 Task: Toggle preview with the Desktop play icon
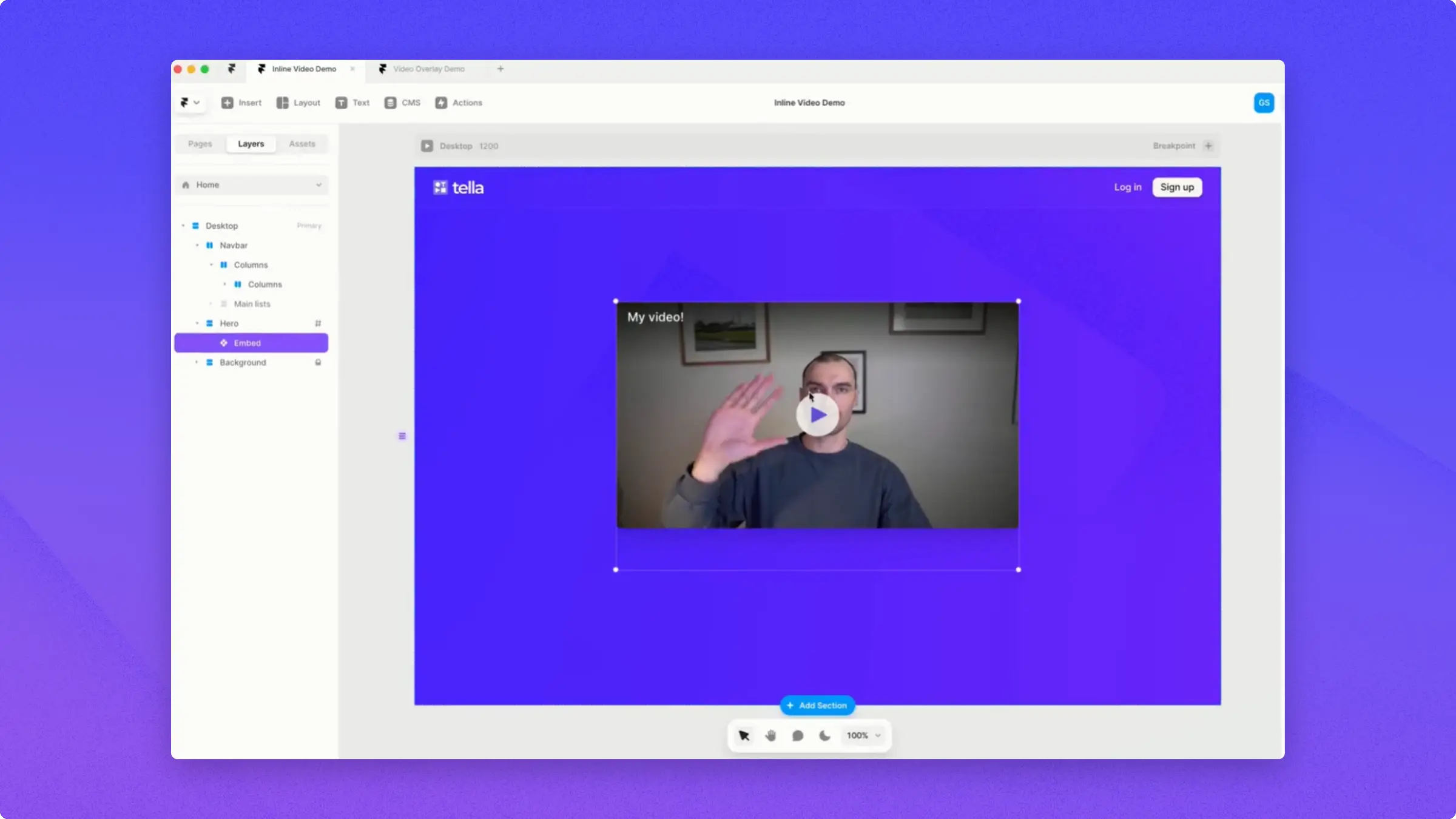tap(427, 146)
